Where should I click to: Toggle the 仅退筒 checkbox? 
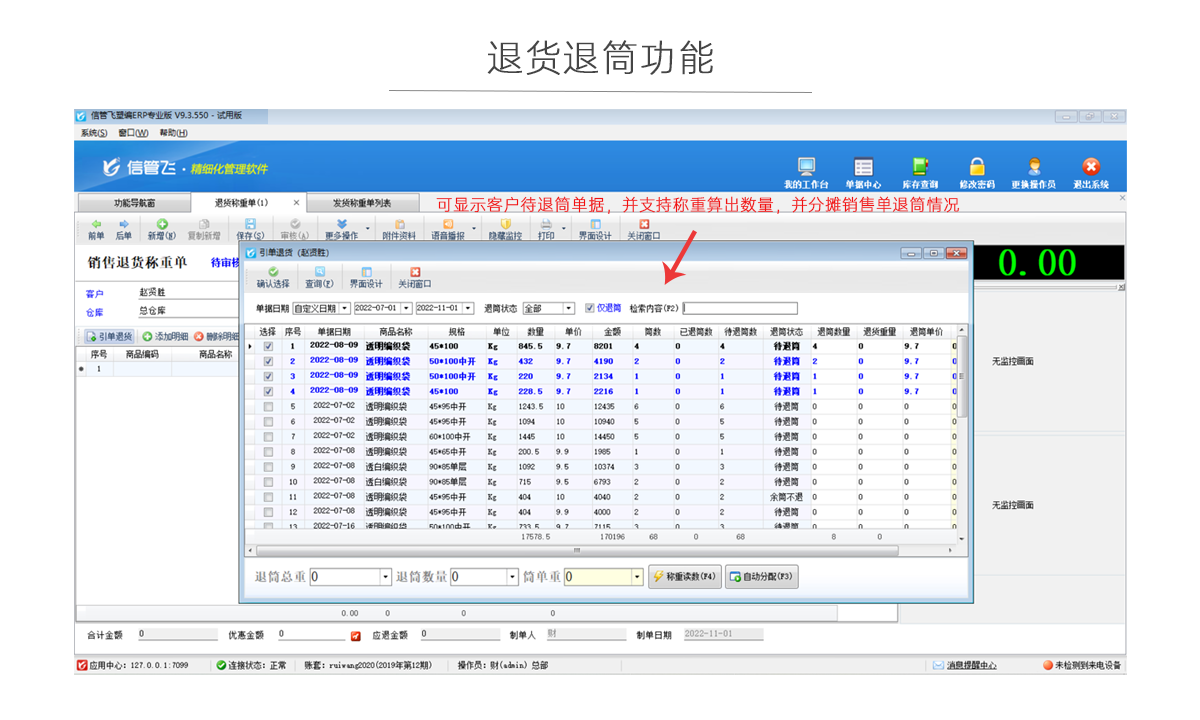[x=590, y=308]
